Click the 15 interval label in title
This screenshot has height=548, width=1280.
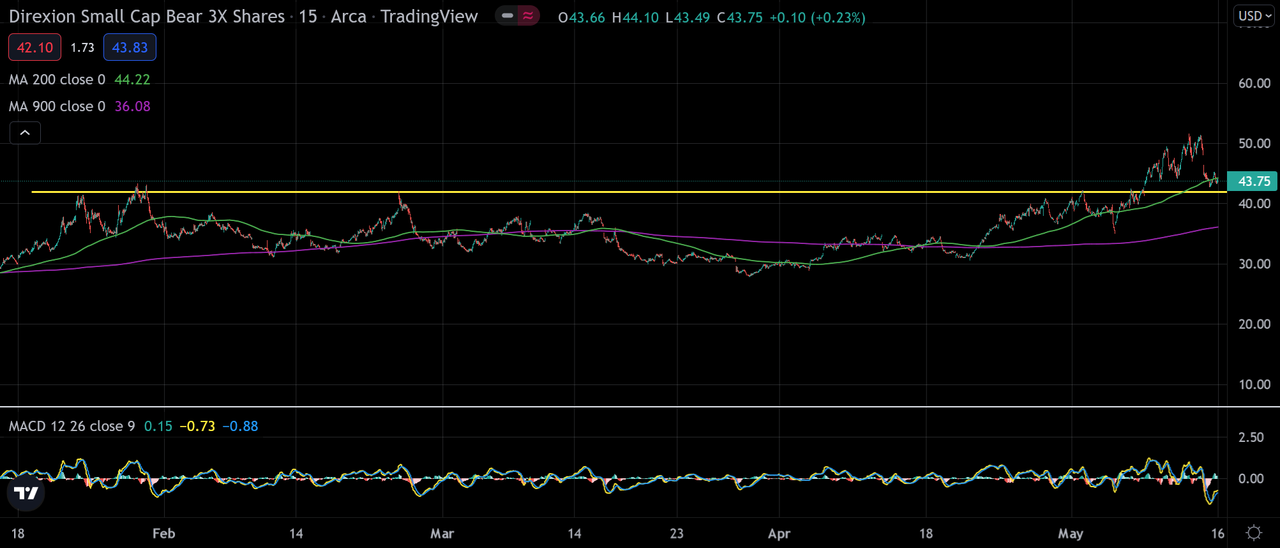(x=307, y=17)
